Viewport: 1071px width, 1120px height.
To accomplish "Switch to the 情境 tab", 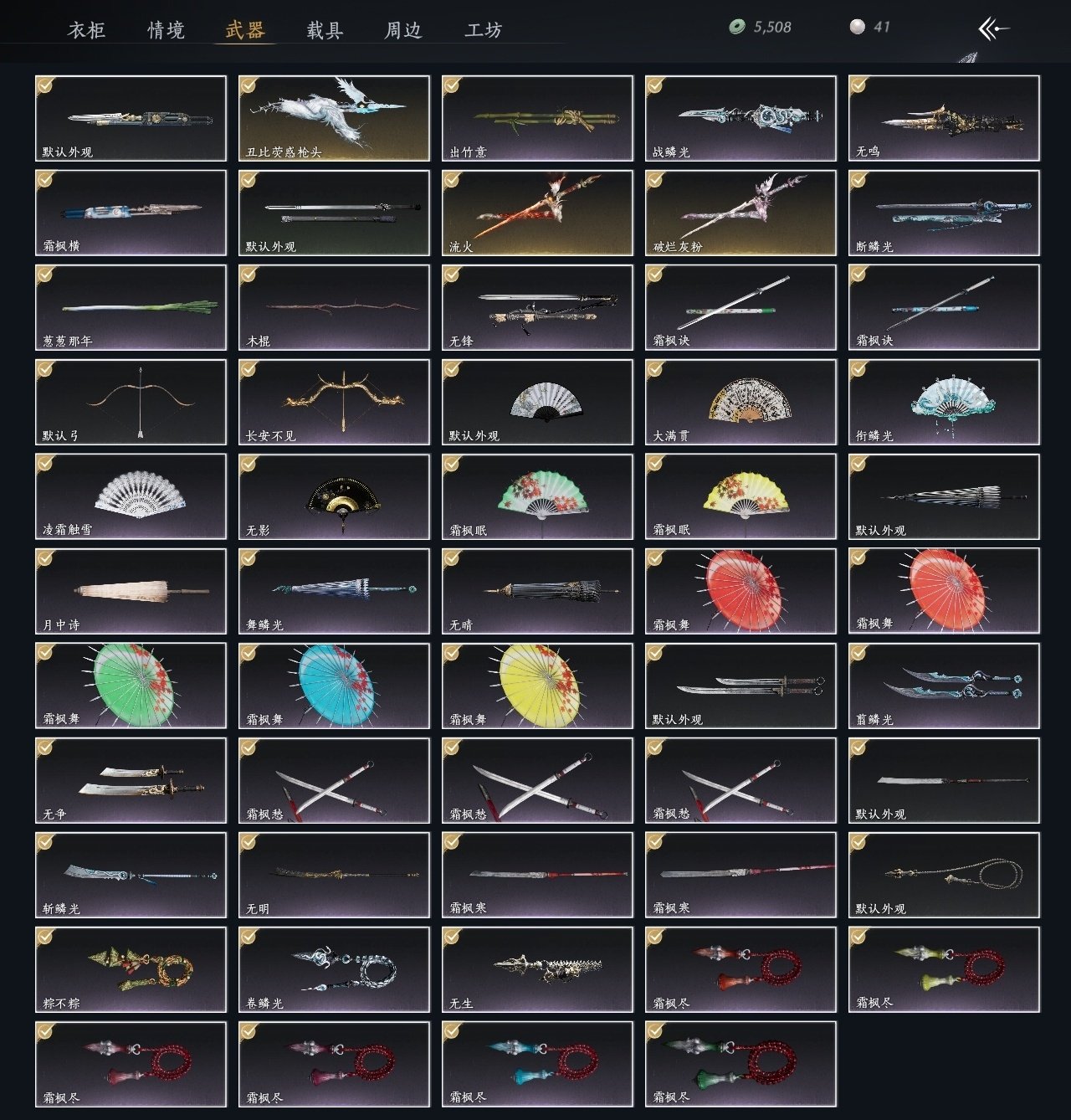I will (166, 30).
